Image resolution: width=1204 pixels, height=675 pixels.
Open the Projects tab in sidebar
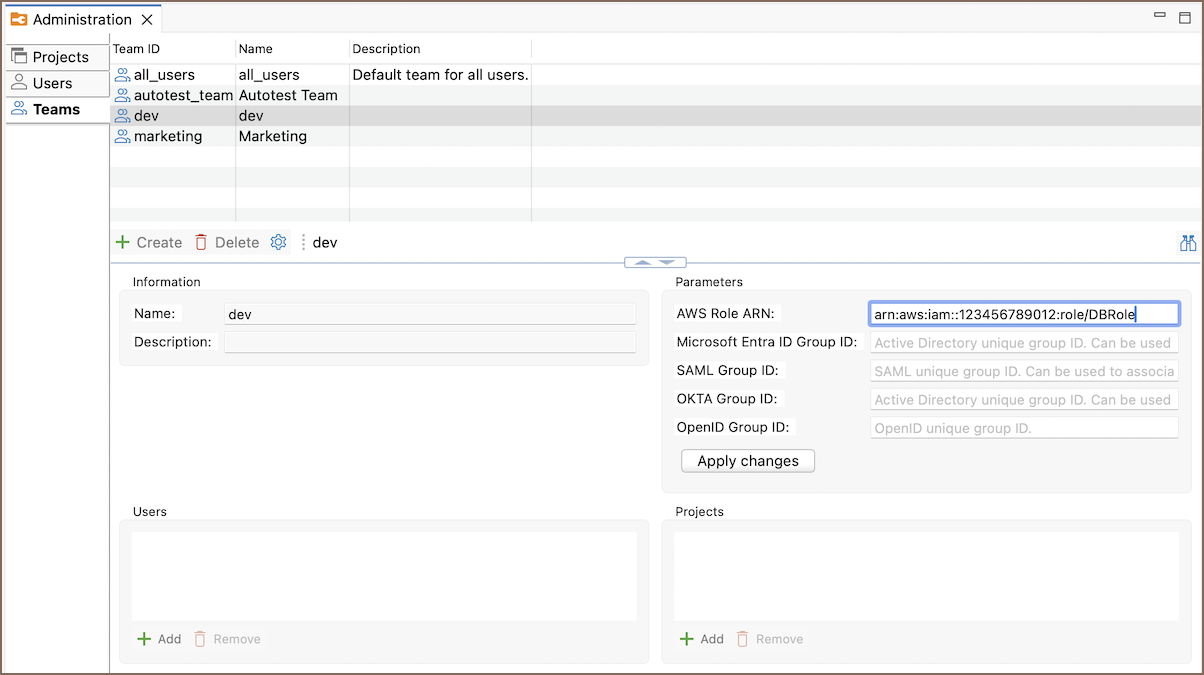coord(57,57)
